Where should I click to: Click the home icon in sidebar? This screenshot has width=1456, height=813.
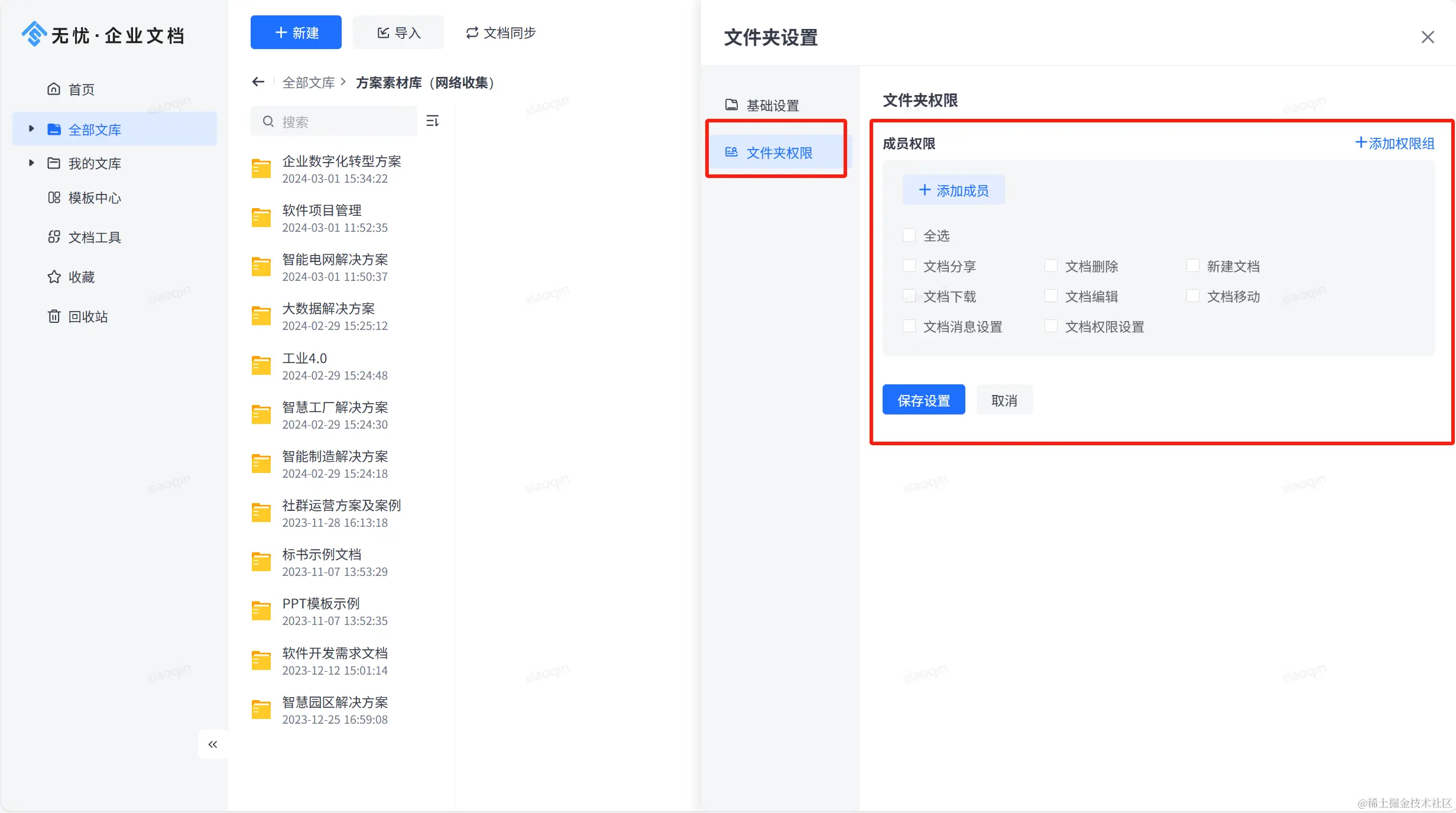click(54, 89)
